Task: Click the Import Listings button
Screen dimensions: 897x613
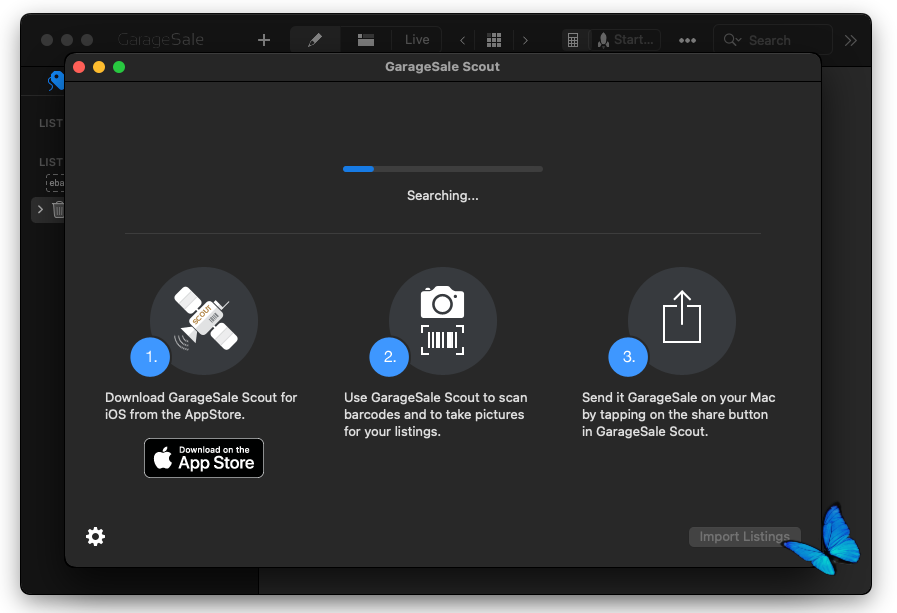Action: [744, 536]
